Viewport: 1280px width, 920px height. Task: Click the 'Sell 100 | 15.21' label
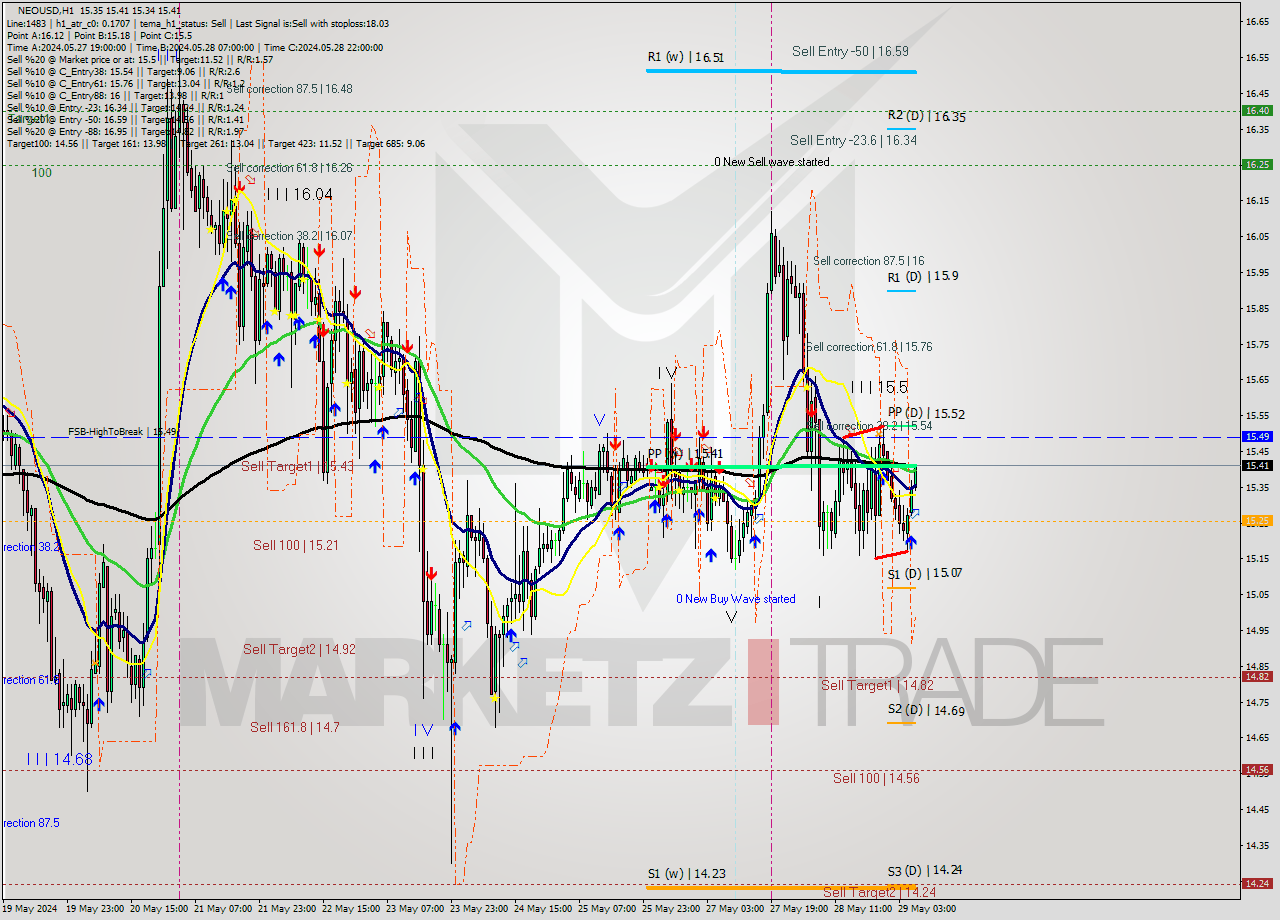pos(296,545)
